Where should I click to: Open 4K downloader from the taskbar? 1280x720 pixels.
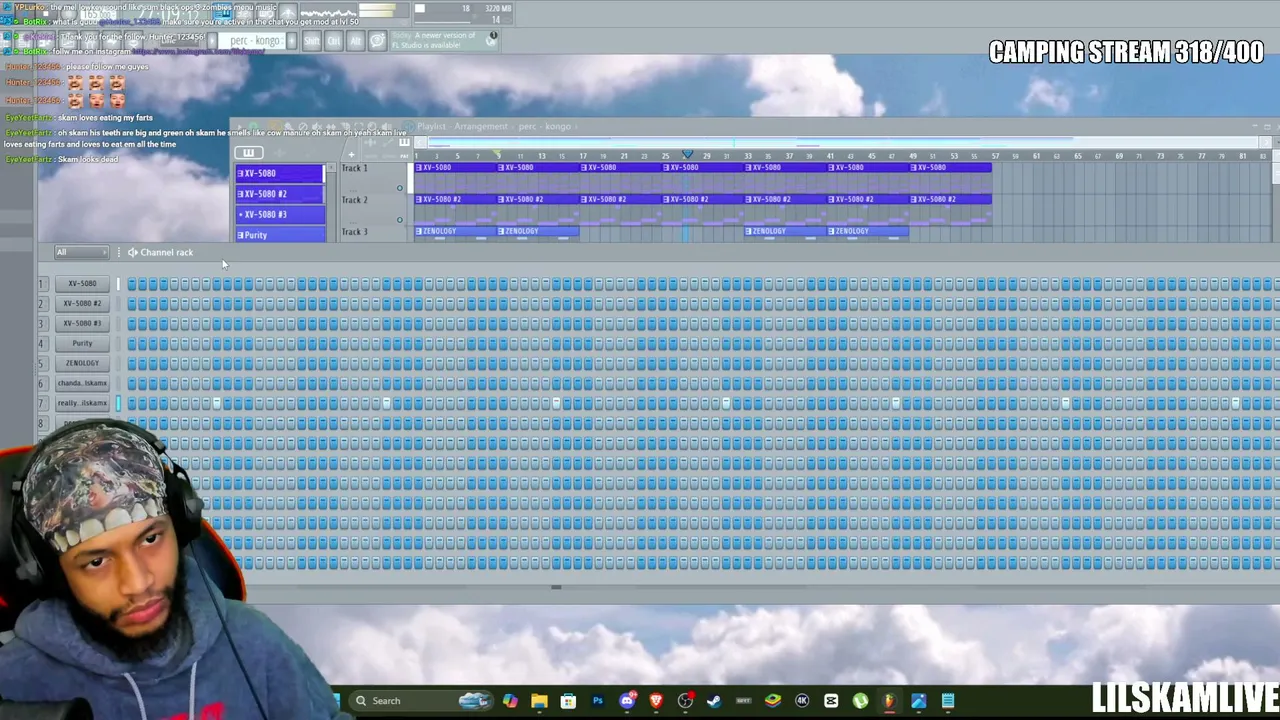pyautogui.click(x=802, y=701)
